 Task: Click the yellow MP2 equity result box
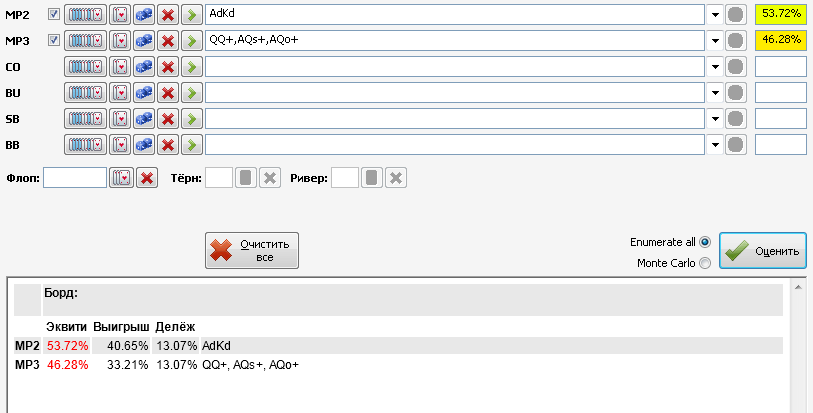pos(780,15)
